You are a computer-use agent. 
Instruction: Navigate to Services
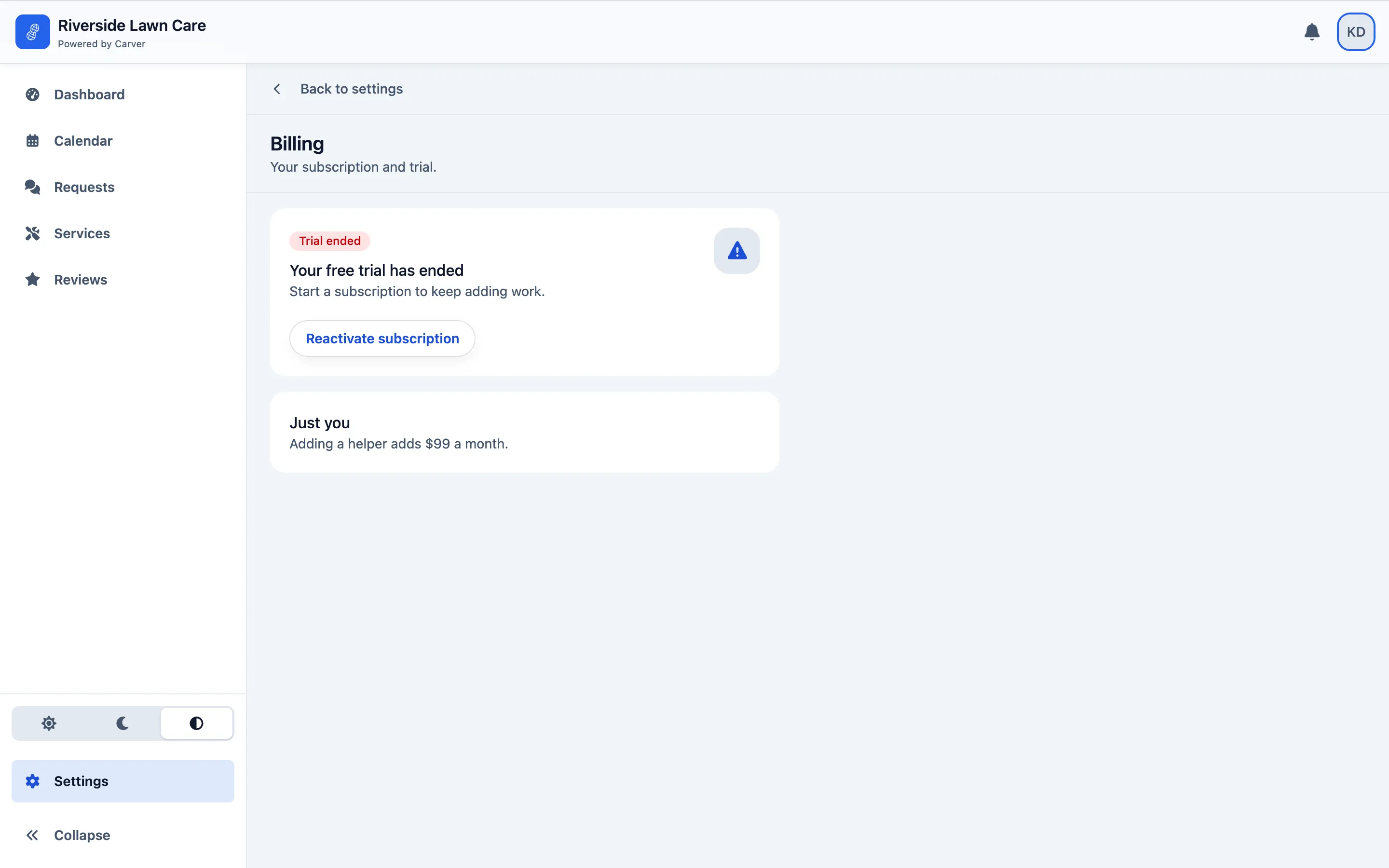pyautogui.click(x=123, y=234)
